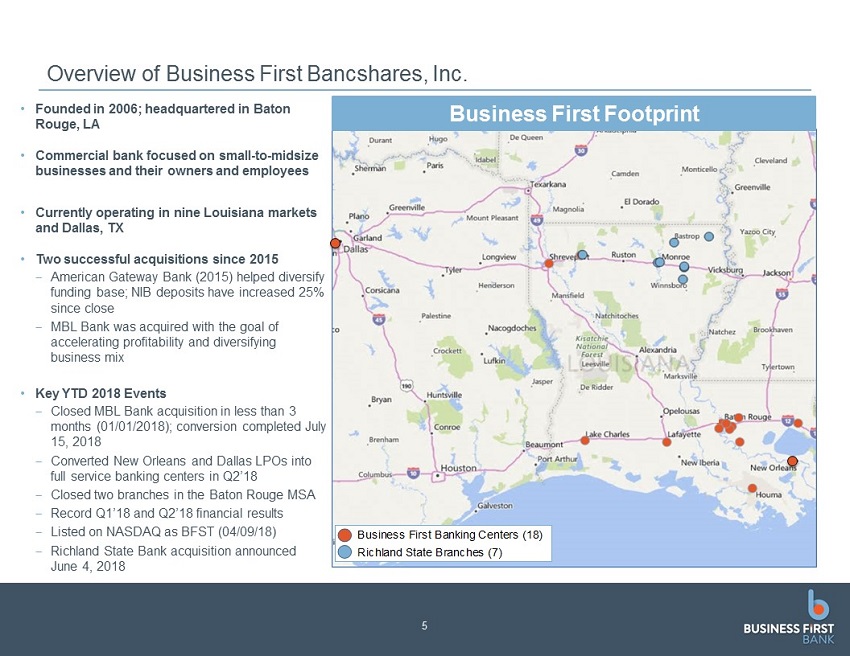Click the Vicksburg label on the map
This screenshot has height=656, width=850.
[x=725, y=270]
